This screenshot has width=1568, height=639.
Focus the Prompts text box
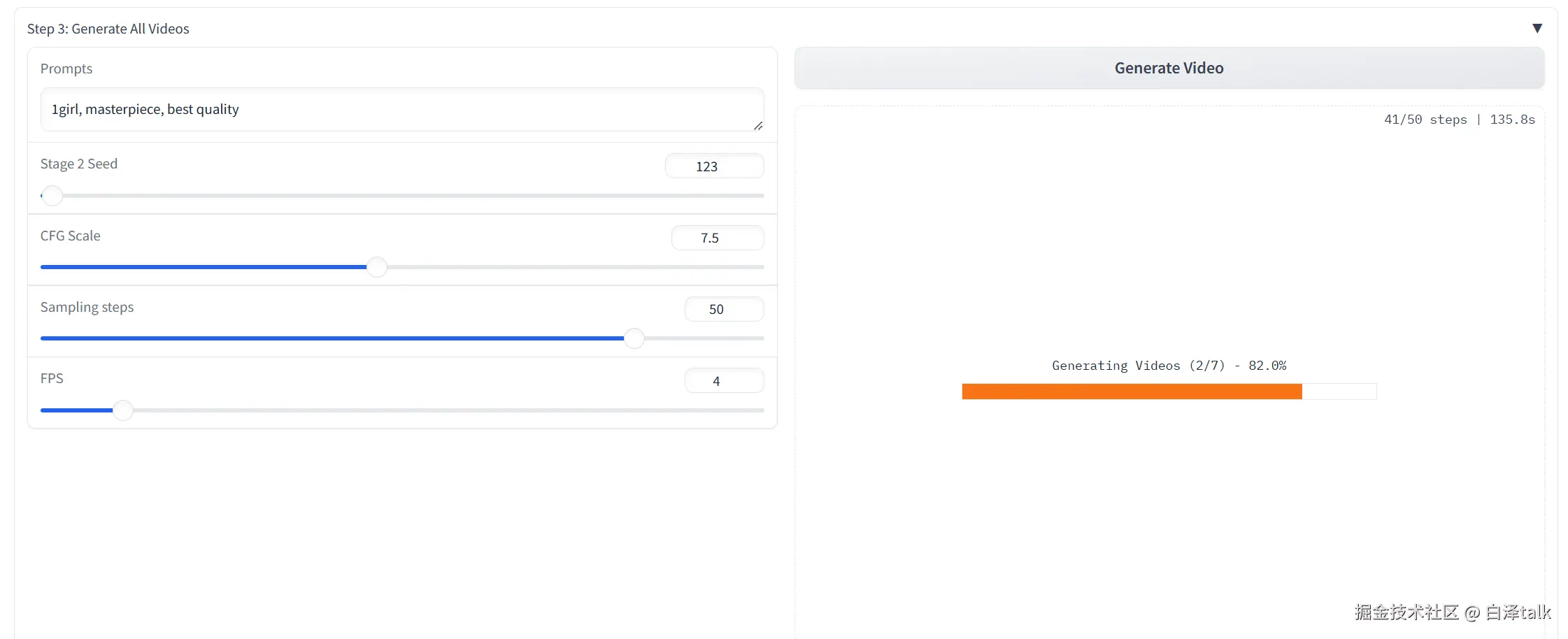tap(401, 109)
